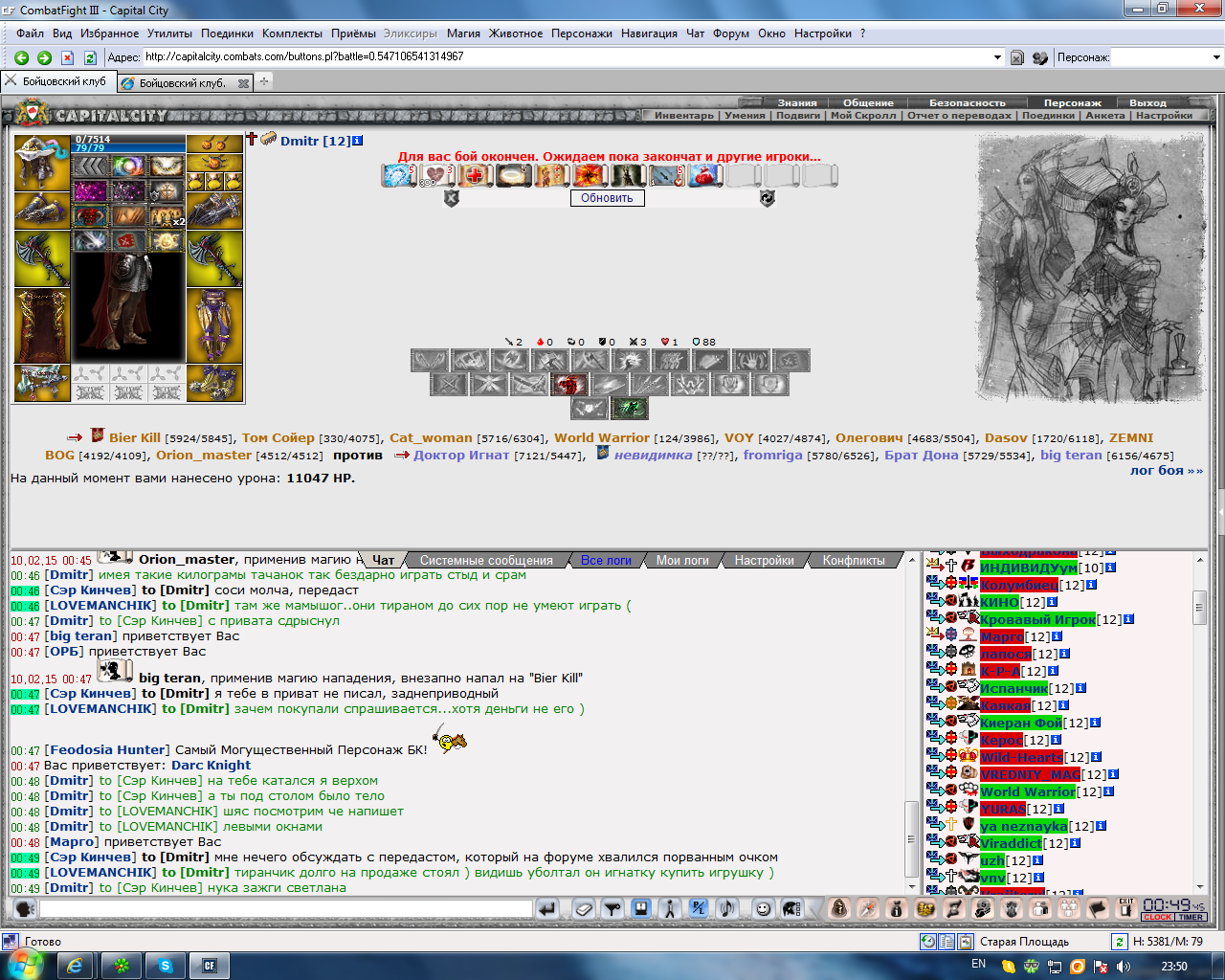This screenshot has width=1225, height=980.
Task: Click the blue HP/mana bar showing 79/79
Action: point(129,148)
